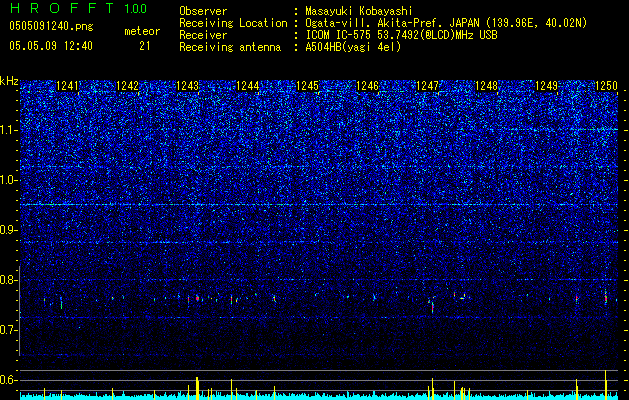Click the 1250 time marker
629x400 pixels.
pos(606,85)
